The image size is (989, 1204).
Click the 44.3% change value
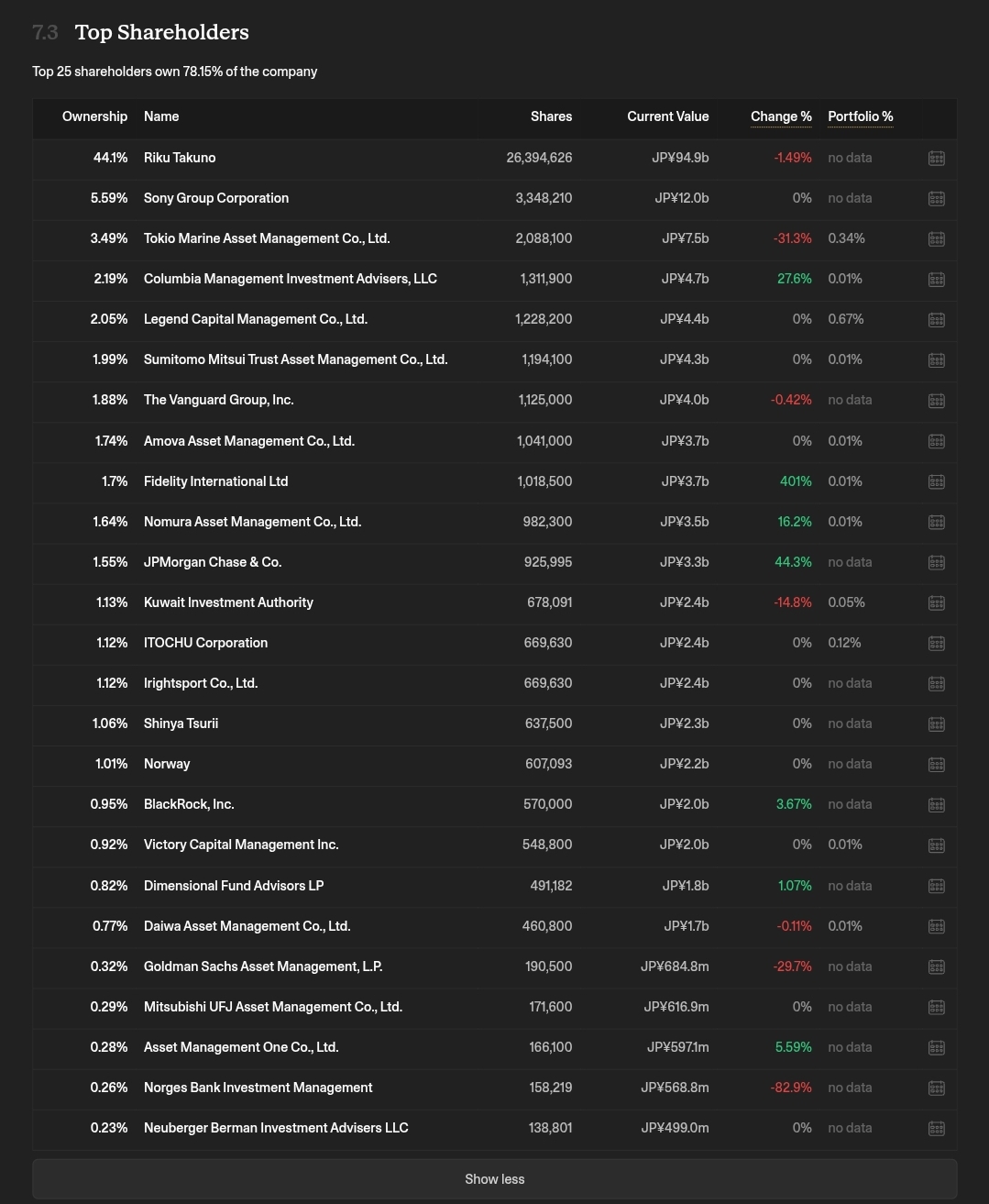pyautogui.click(x=794, y=562)
